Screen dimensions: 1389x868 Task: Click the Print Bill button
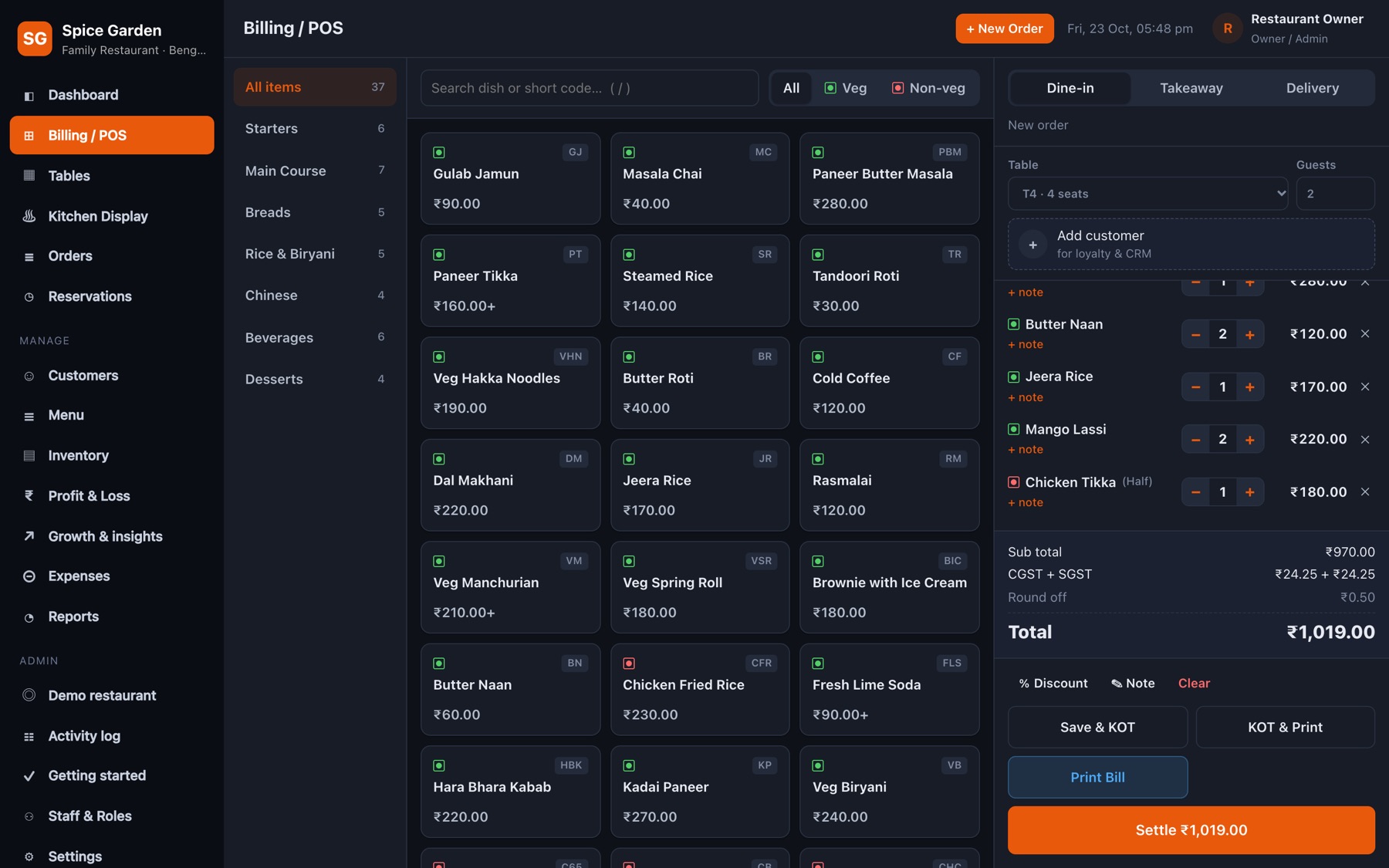coord(1097,777)
